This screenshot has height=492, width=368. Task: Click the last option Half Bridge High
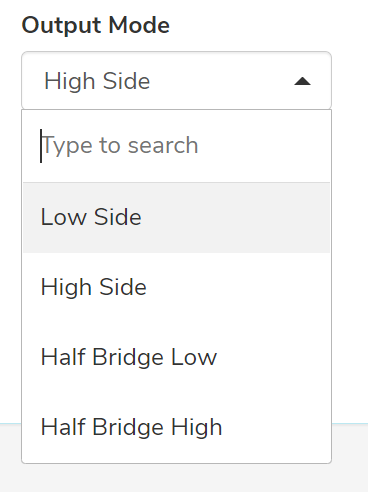(x=176, y=427)
